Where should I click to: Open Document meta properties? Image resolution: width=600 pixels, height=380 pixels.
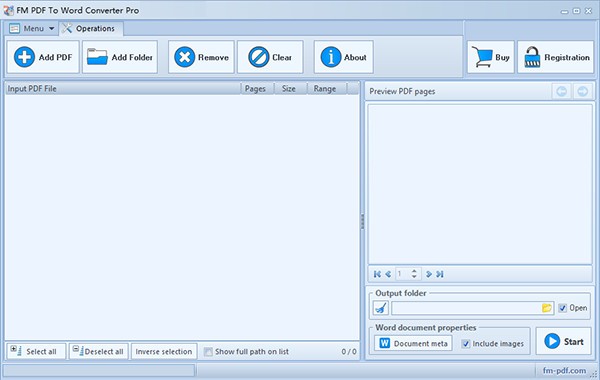[x=413, y=343]
